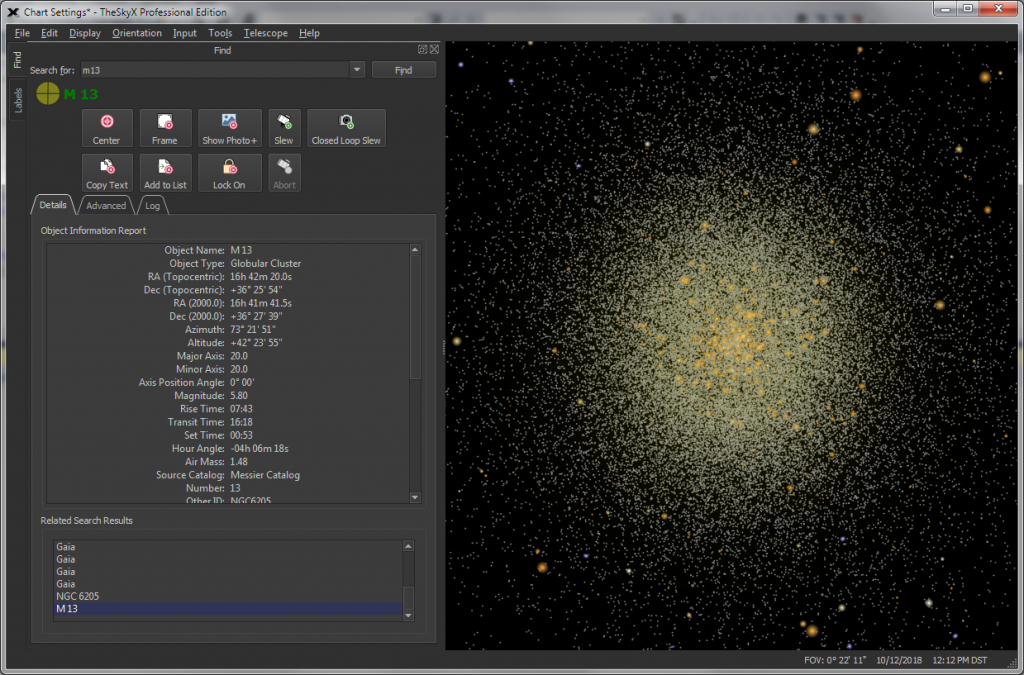
Task: Close the Find panel via its X icon
Action: pyautogui.click(x=433, y=49)
